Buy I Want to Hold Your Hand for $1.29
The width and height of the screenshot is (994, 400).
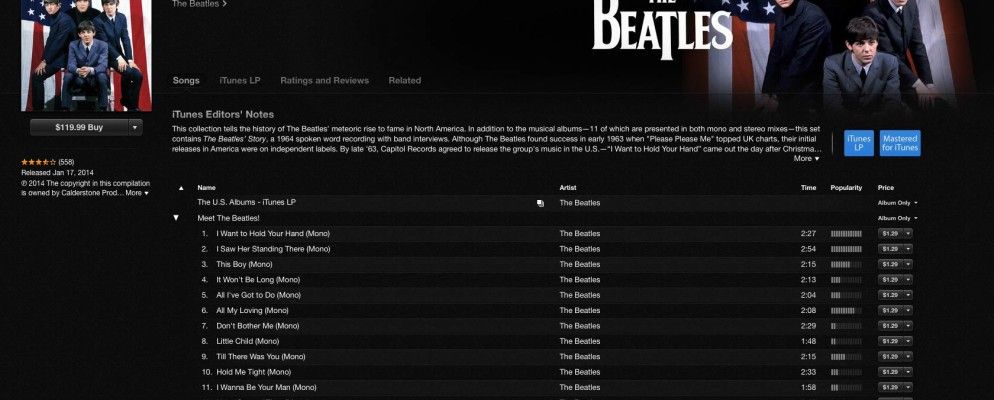click(890, 234)
